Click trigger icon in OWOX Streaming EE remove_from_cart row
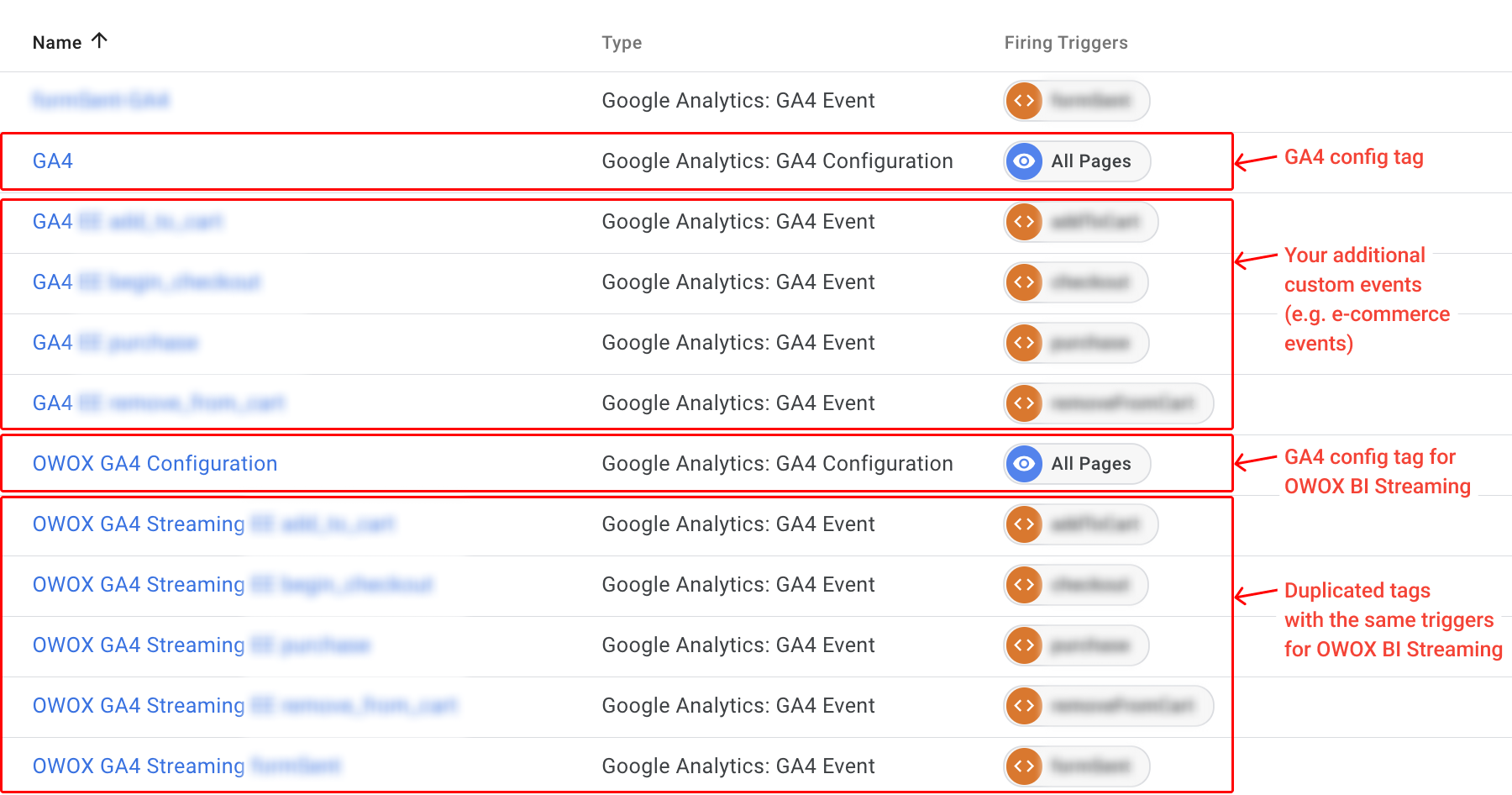This screenshot has height=795, width=1512. (x=1024, y=706)
